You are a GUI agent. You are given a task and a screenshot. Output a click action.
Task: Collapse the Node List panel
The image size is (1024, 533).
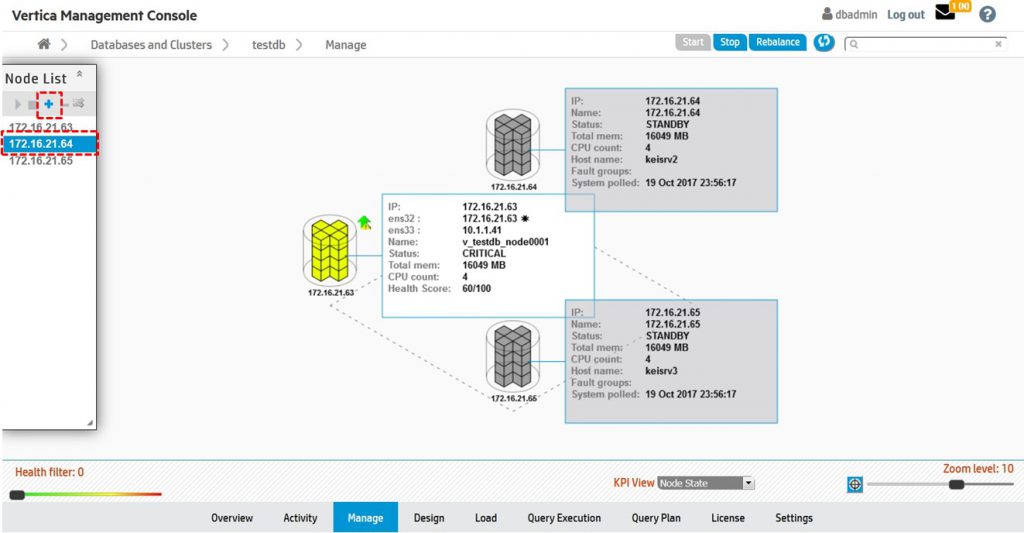pyautogui.click(x=80, y=75)
